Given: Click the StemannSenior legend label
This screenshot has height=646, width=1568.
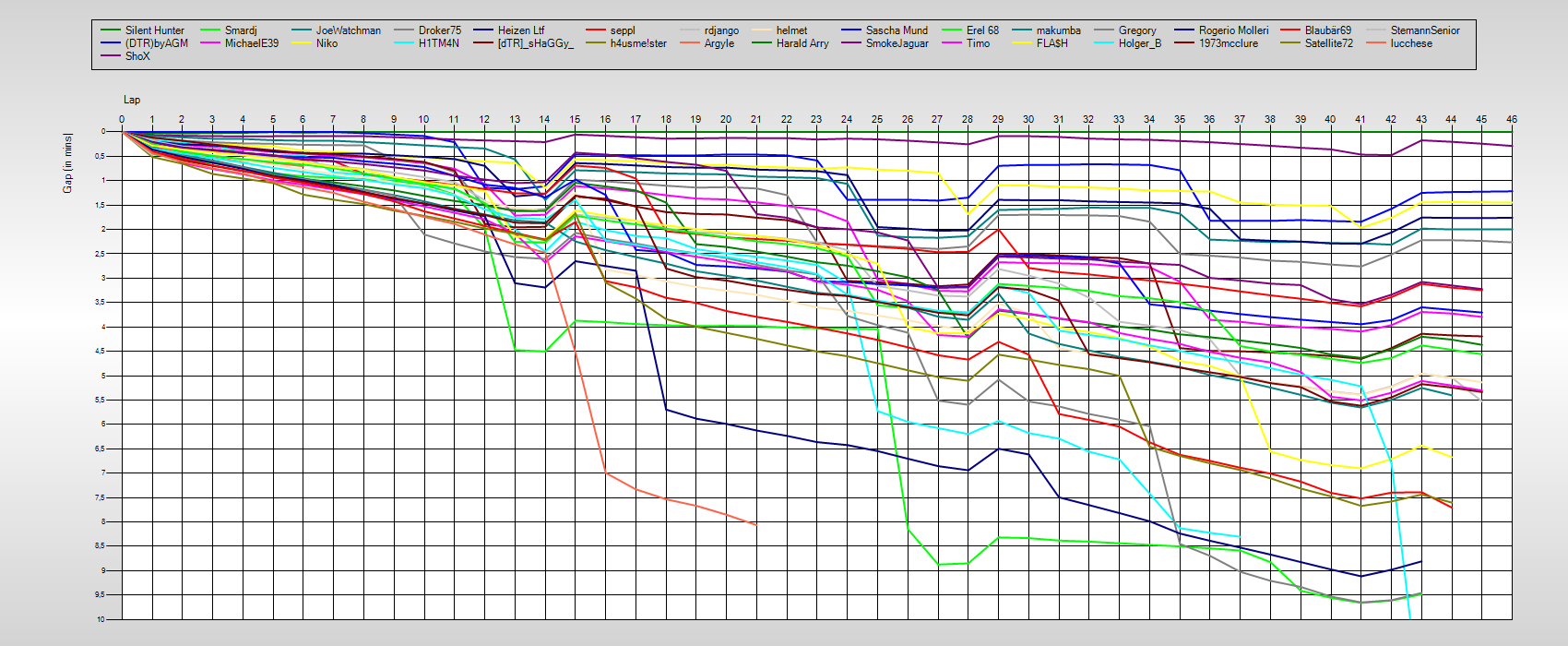Looking at the screenshot, I should [x=1425, y=30].
